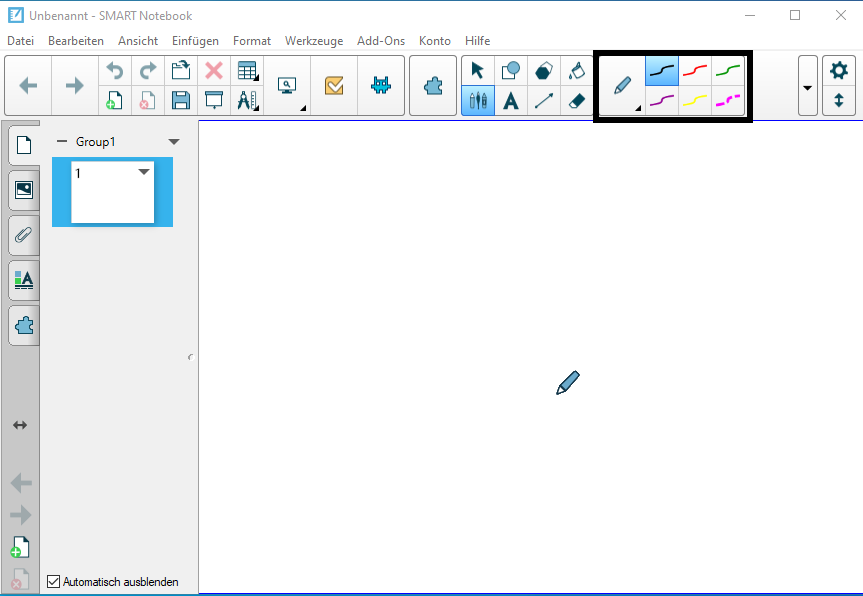Open the Werkzeuge menu
This screenshot has height=596, width=863.
(313, 41)
